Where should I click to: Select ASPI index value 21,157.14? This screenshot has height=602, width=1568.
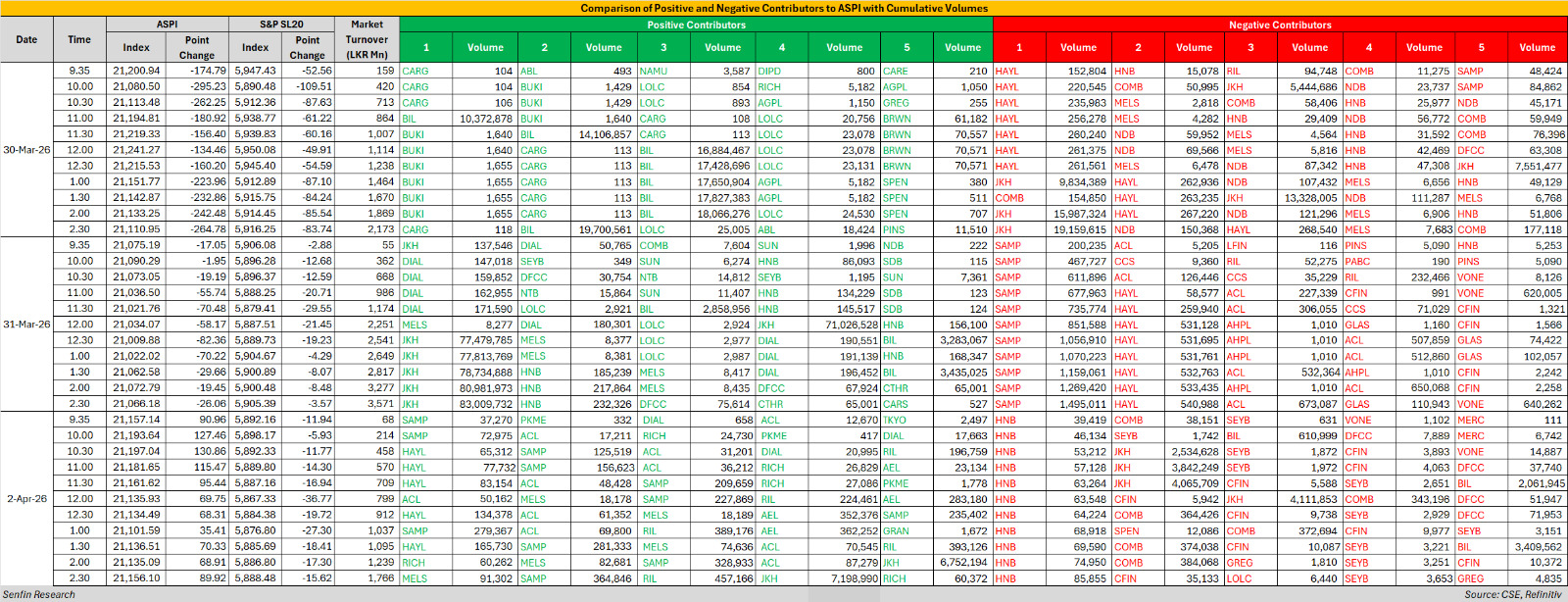pyautogui.click(x=136, y=420)
